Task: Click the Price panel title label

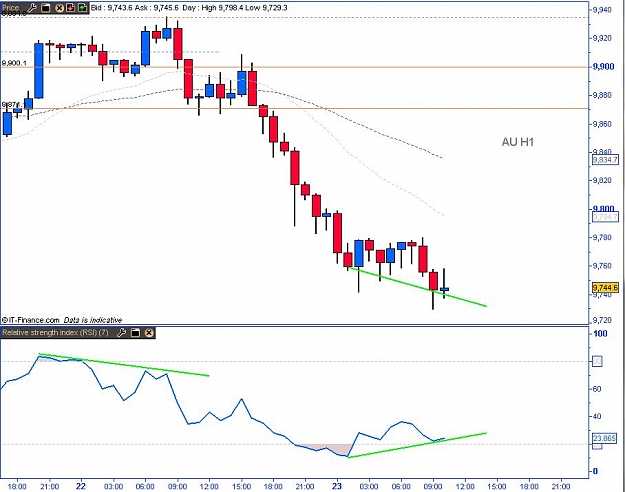Action: pos(10,8)
